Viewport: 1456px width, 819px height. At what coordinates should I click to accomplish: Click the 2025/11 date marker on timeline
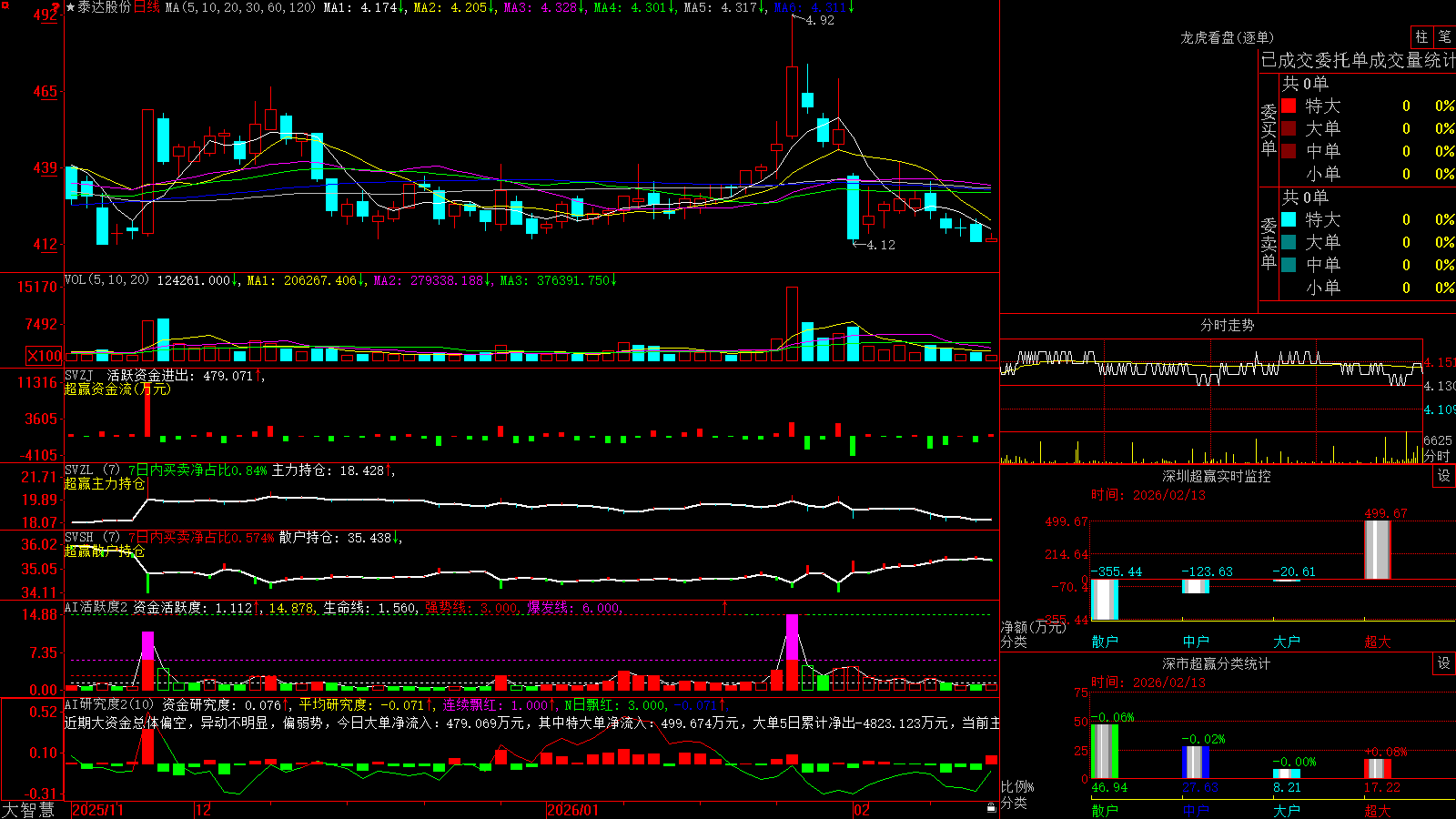[97, 810]
